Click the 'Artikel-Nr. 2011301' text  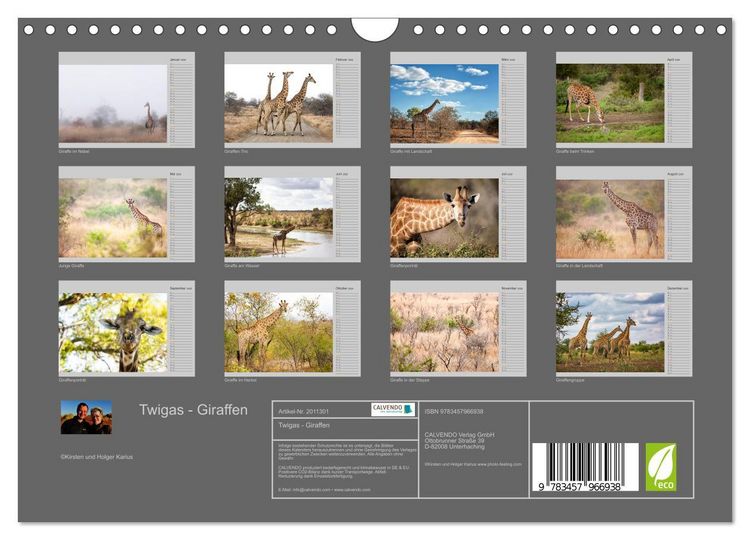303,411
